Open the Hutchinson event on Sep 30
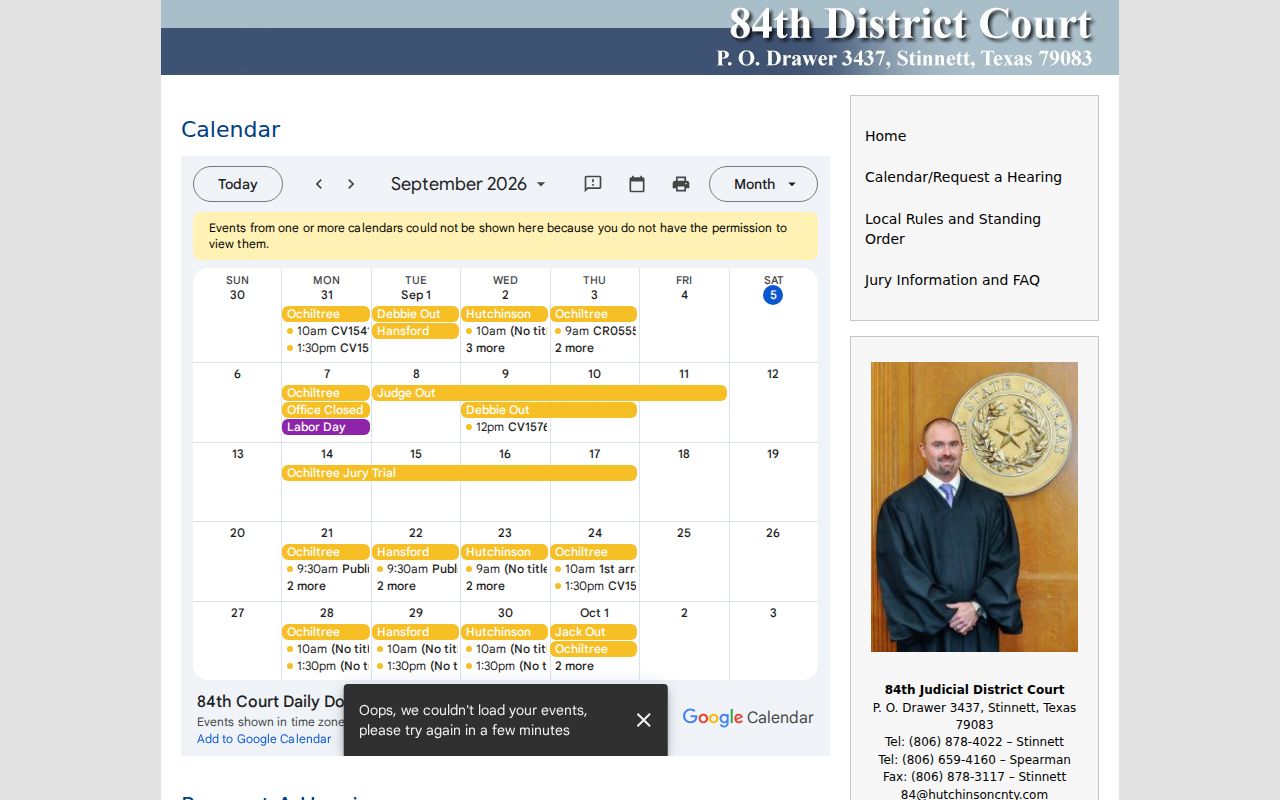 [504, 632]
